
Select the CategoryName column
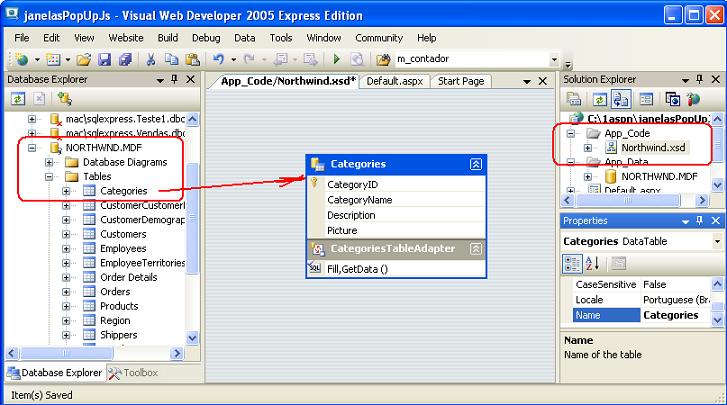point(359,200)
